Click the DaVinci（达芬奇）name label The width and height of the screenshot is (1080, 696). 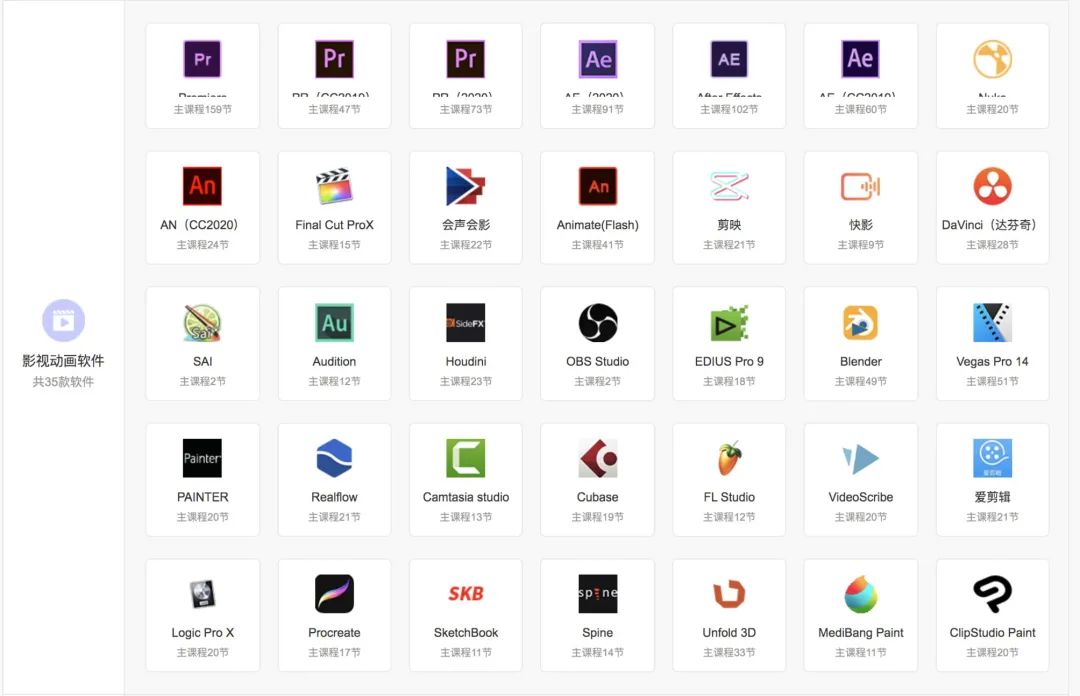(993, 225)
